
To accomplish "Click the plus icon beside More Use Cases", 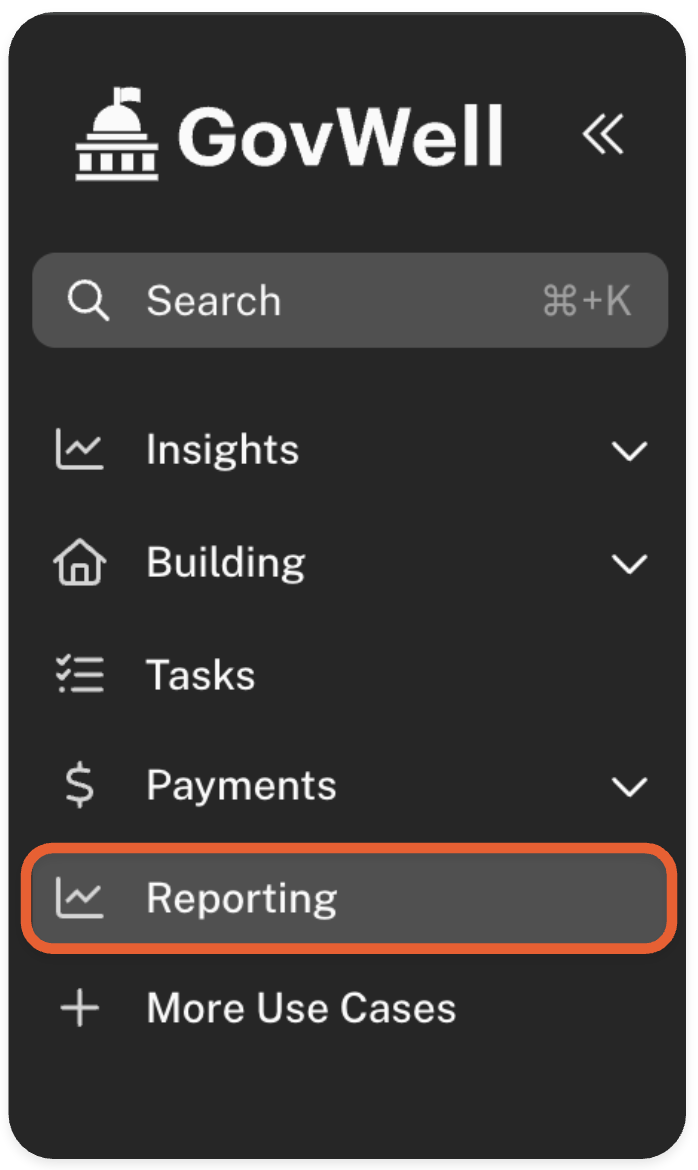I will 79,1009.
